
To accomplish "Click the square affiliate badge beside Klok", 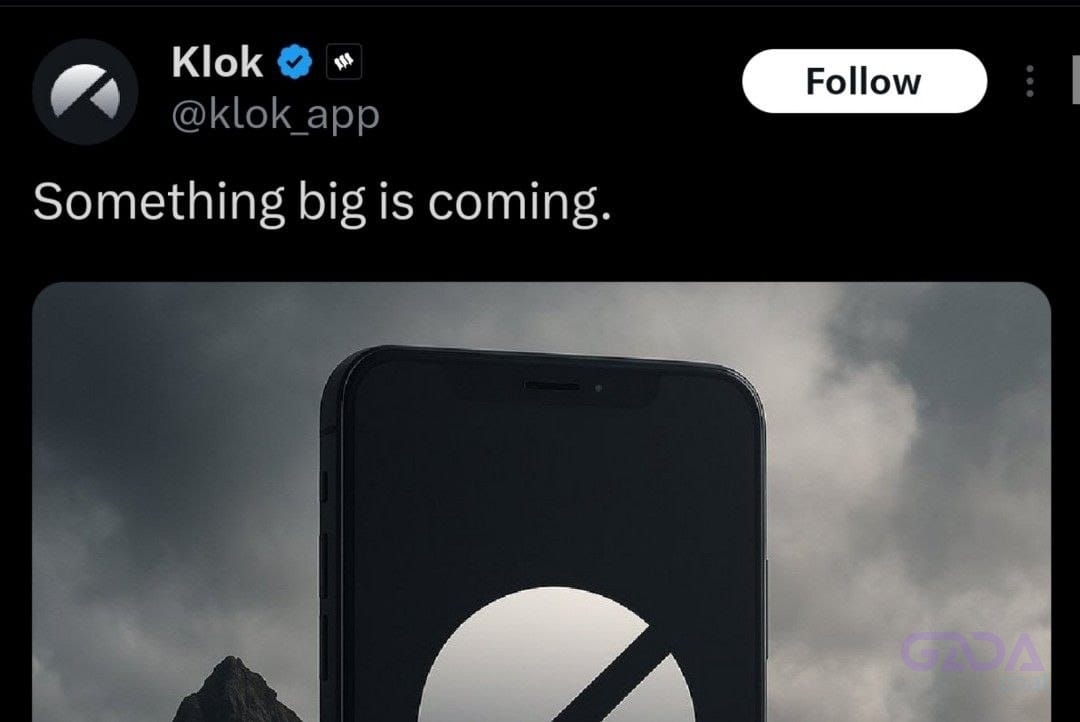I will point(344,62).
